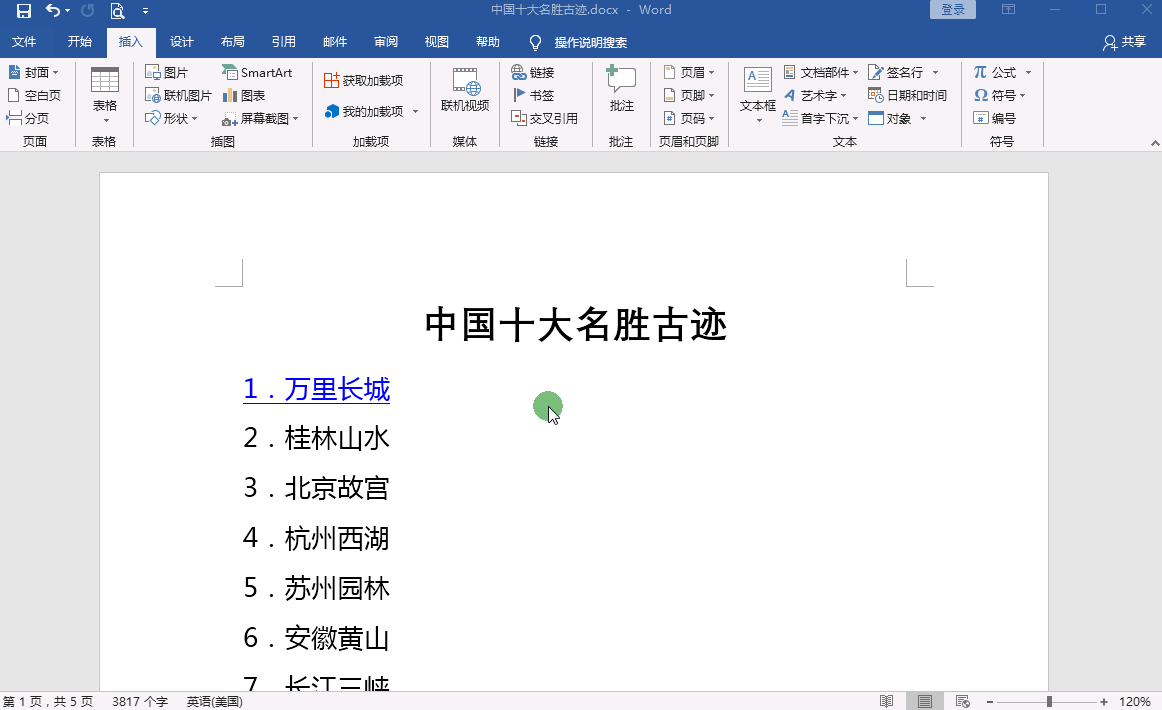Open the Text Box (文本框) menu

[x=757, y=95]
